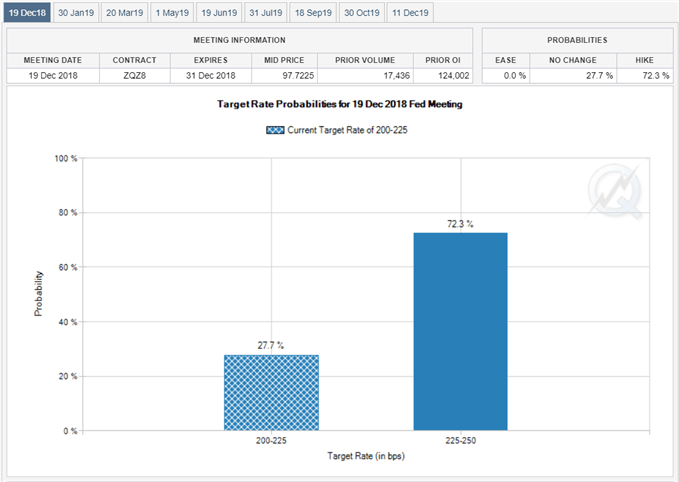The height and width of the screenshot is (482, 679).
Task: Click the solid blue 225-250 bar
Action: 460,332
